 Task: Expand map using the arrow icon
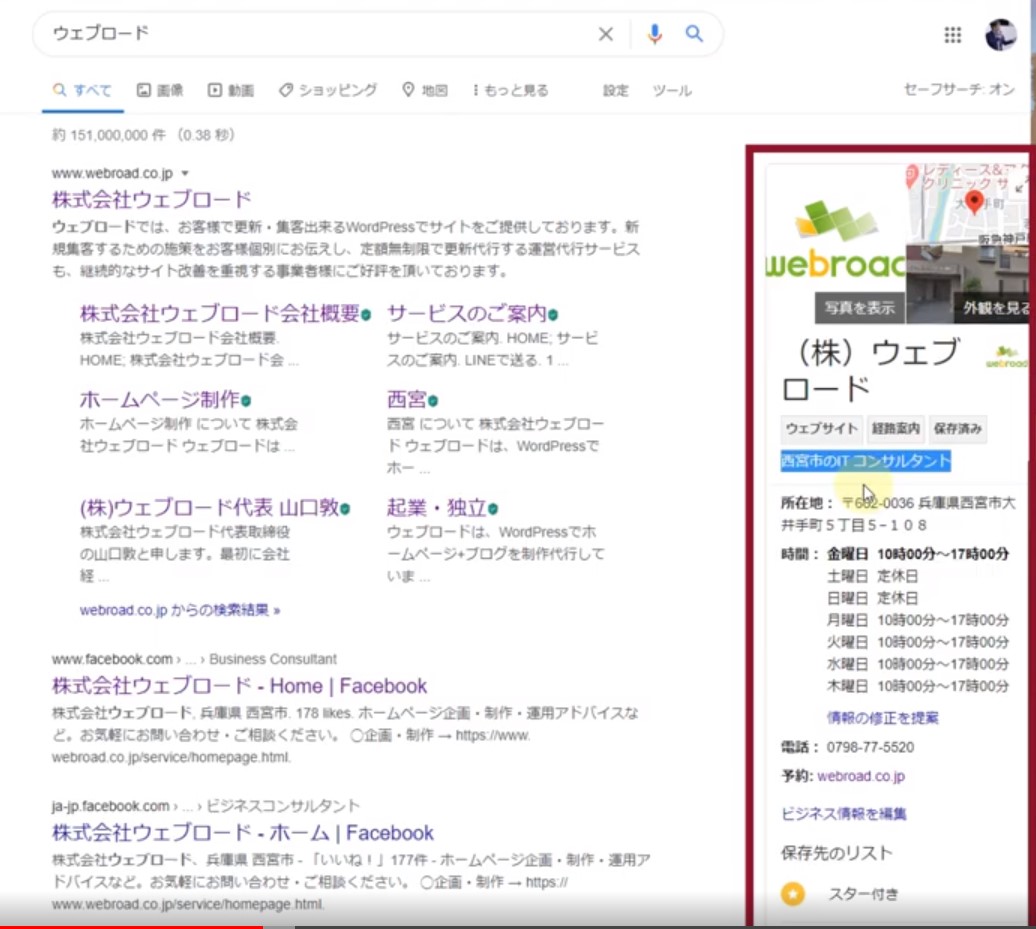(x=1020, y=189)
